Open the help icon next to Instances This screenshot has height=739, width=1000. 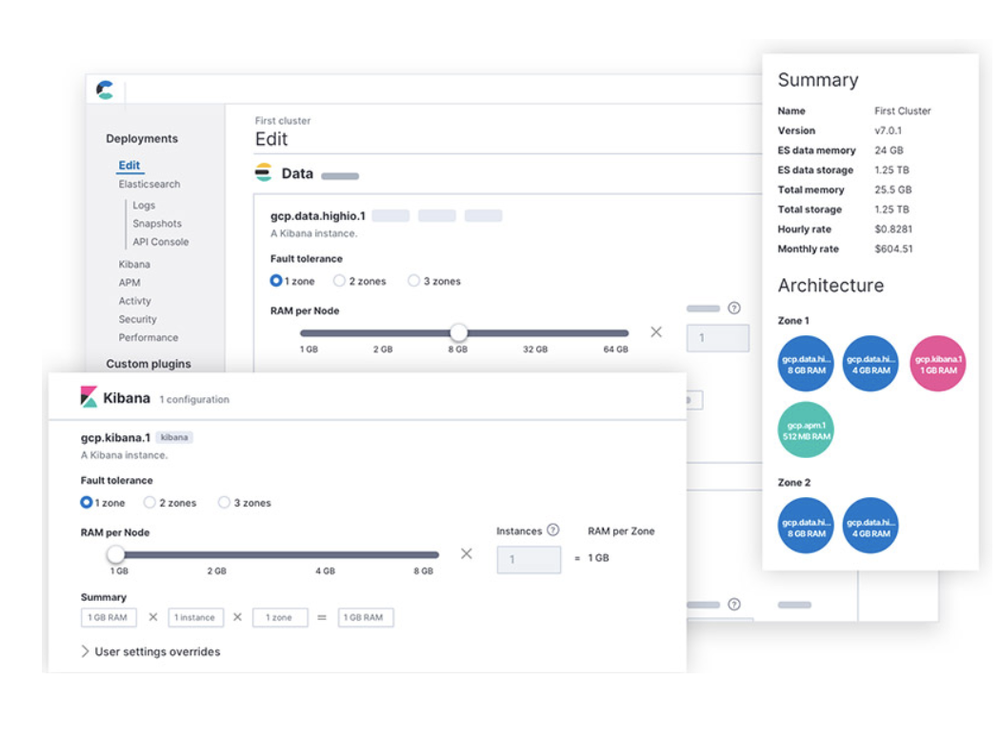coord(553,530)
